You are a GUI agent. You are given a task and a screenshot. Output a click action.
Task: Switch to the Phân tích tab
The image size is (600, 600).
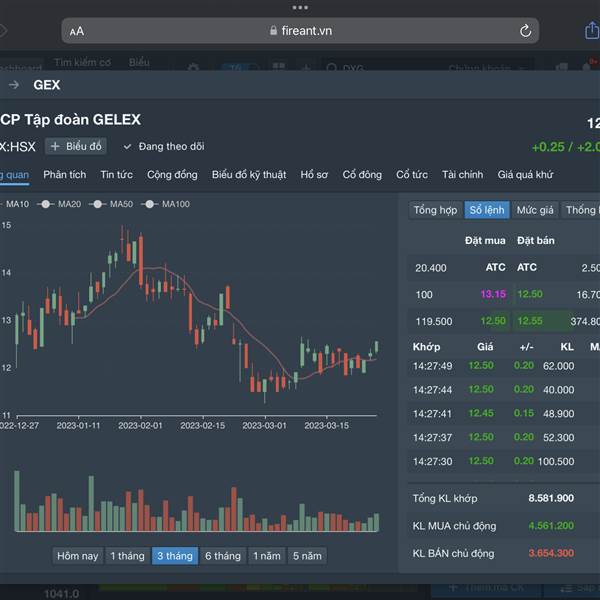tap(65, 175)
